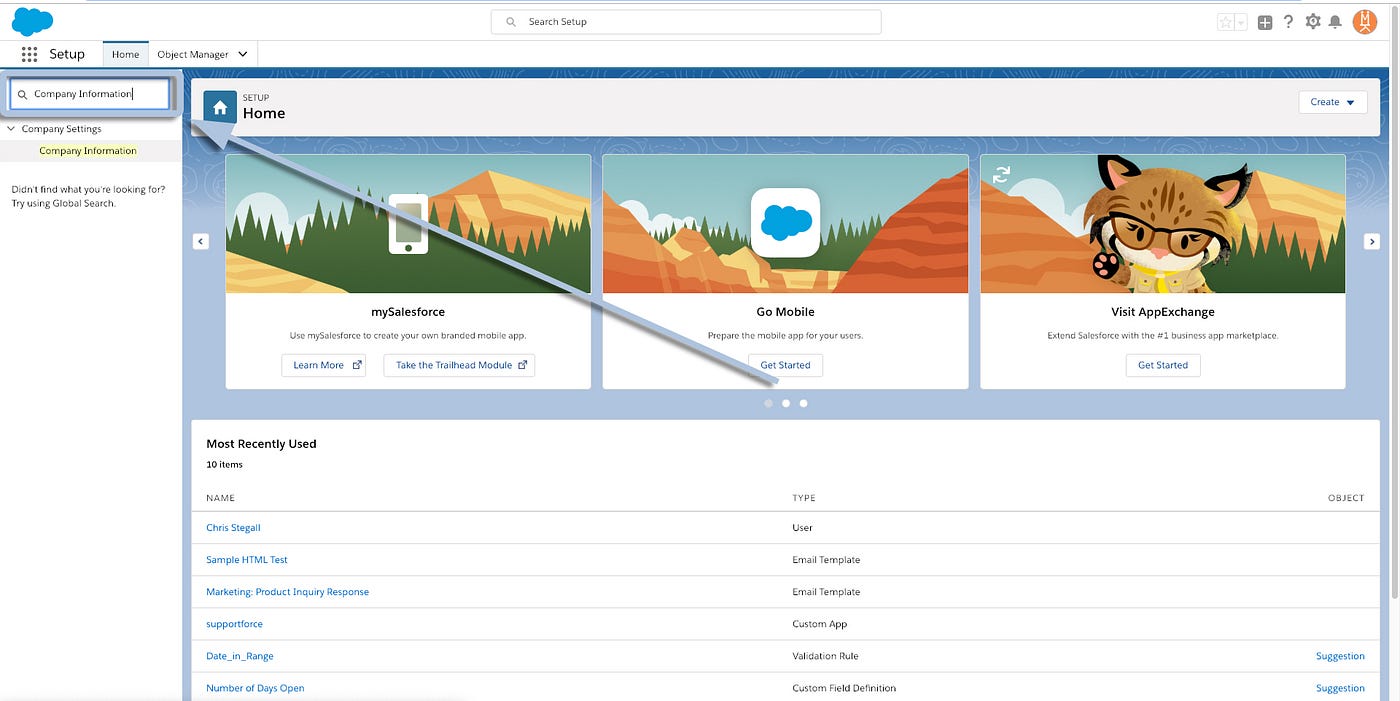The image size is (1400, 701).
Task: Open the notifications bell
Action: [x=1335, y=21]
